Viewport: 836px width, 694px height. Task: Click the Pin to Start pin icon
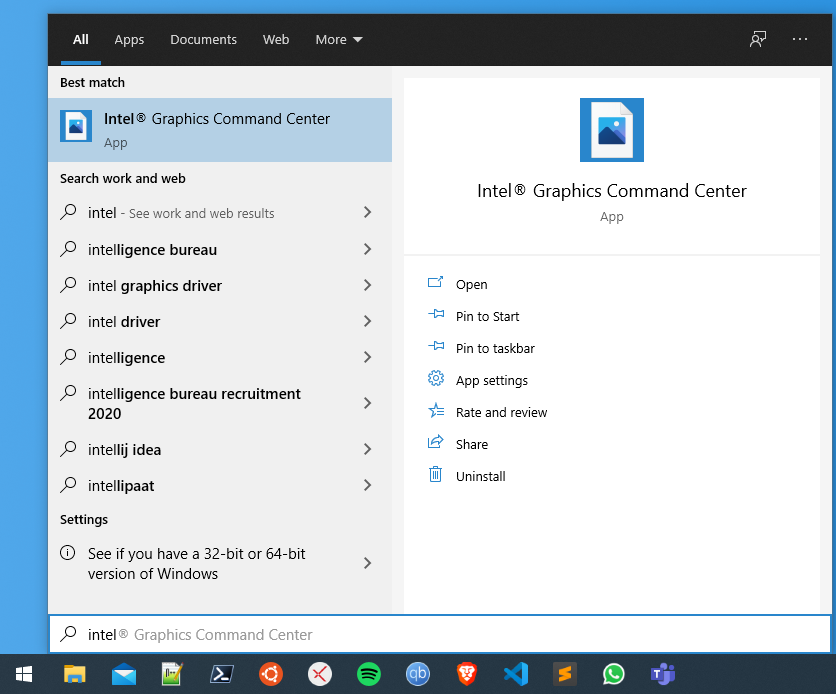(436, 314)
